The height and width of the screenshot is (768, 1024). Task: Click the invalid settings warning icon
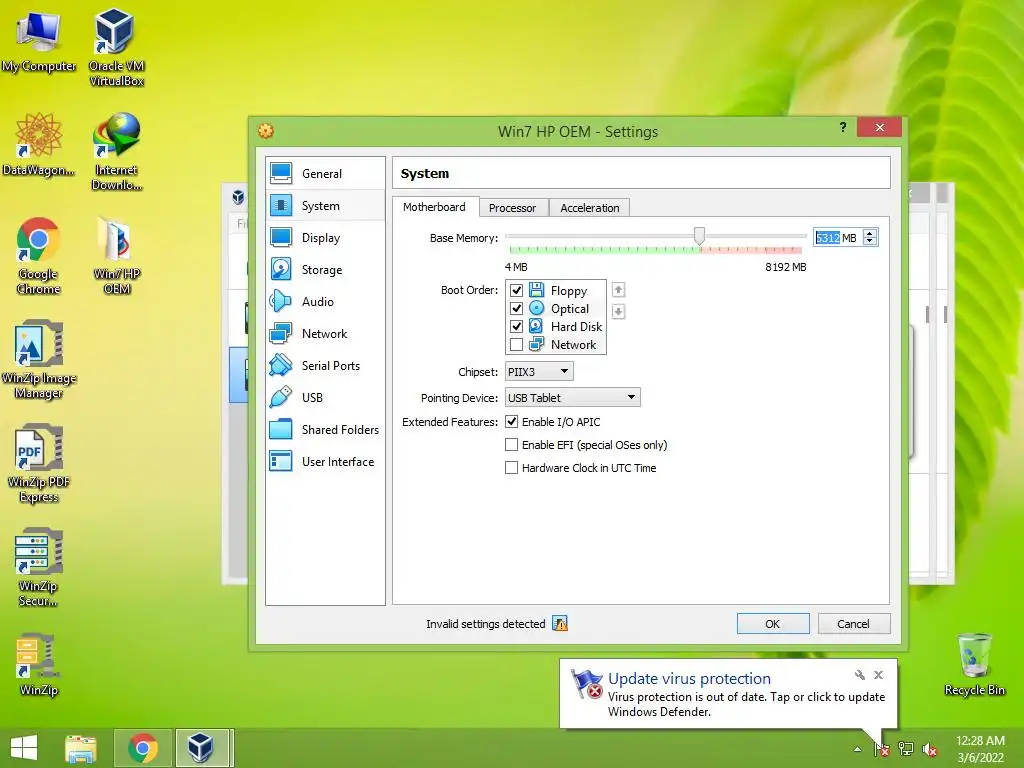pos(560,624)
